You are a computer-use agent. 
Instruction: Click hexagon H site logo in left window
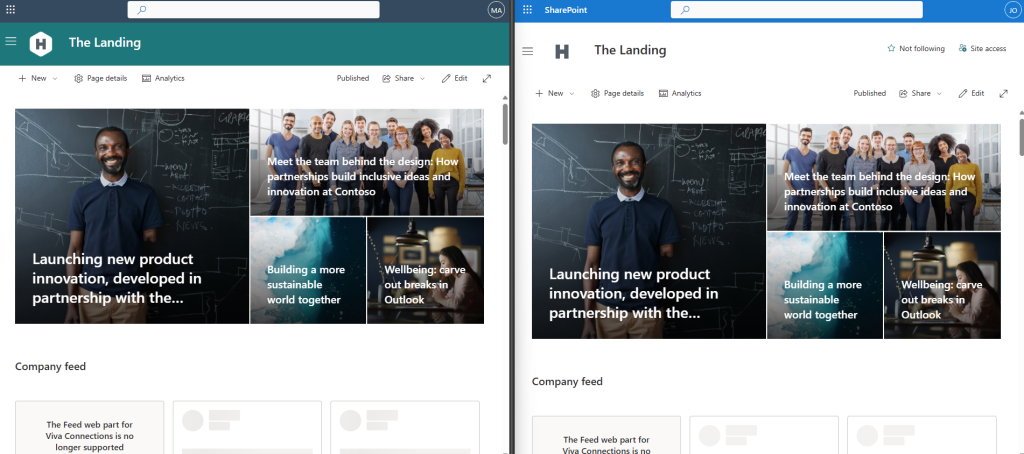(40, 44)
